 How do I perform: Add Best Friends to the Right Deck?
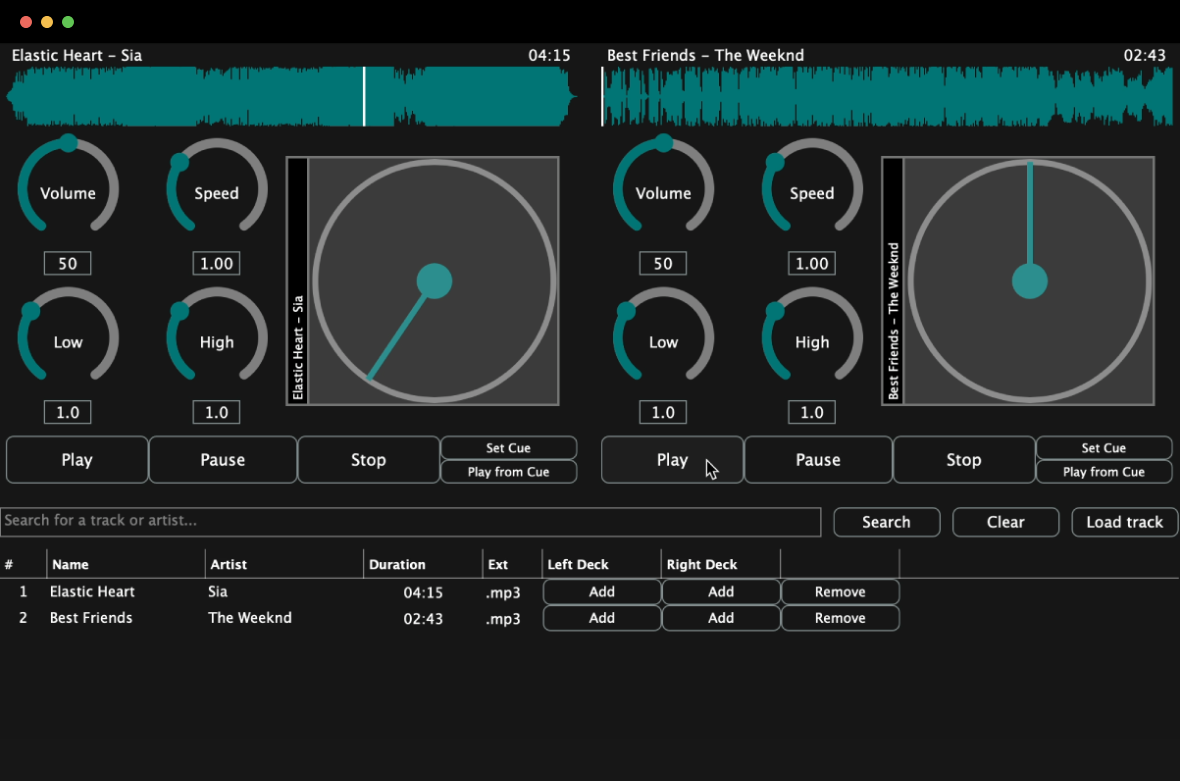(x=720, y=618)
